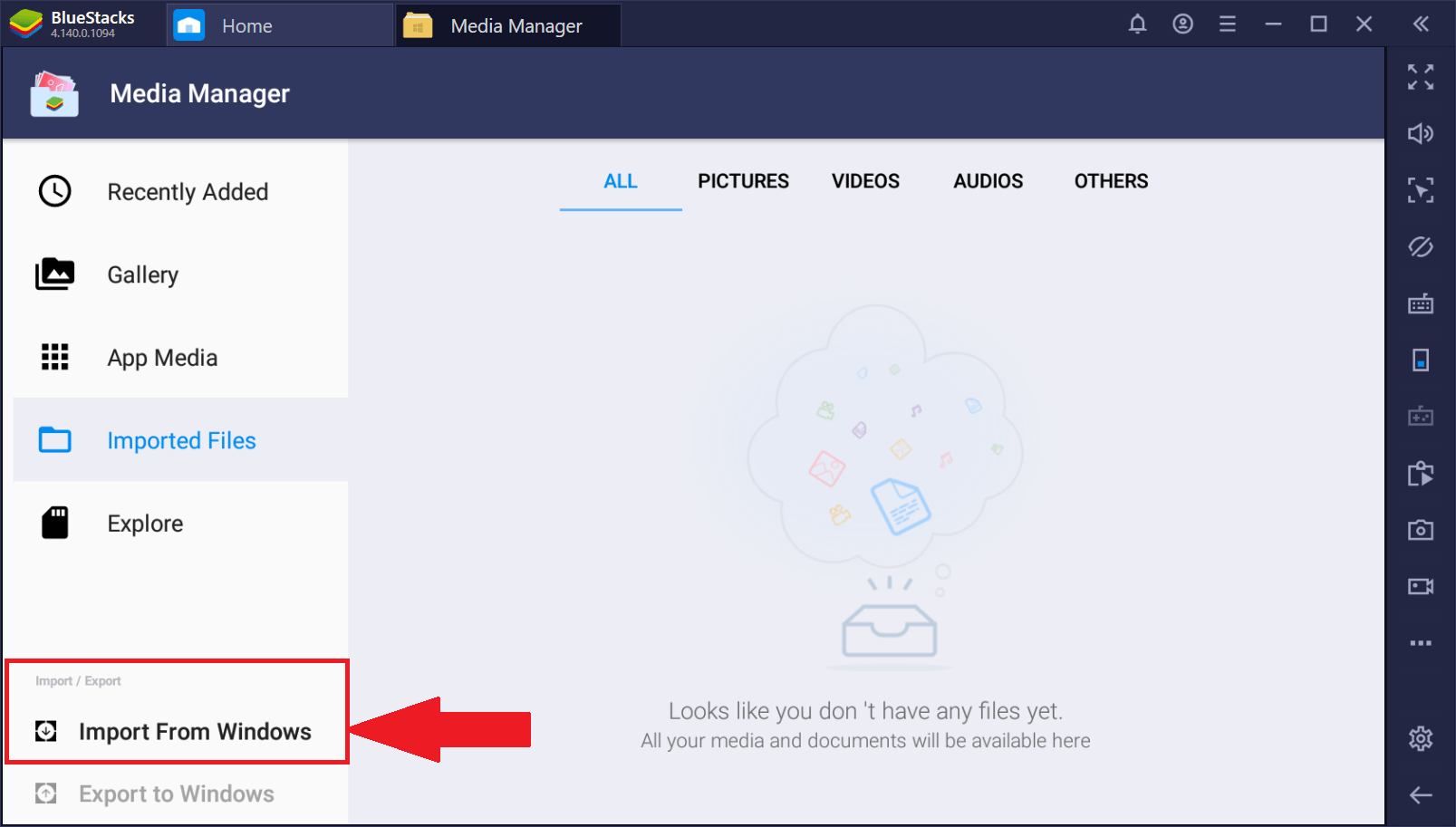The height and width of the screenshot is (827, 1456).
Task: Minimize the BlueStacks window
Action: (x=1273, y=24)
